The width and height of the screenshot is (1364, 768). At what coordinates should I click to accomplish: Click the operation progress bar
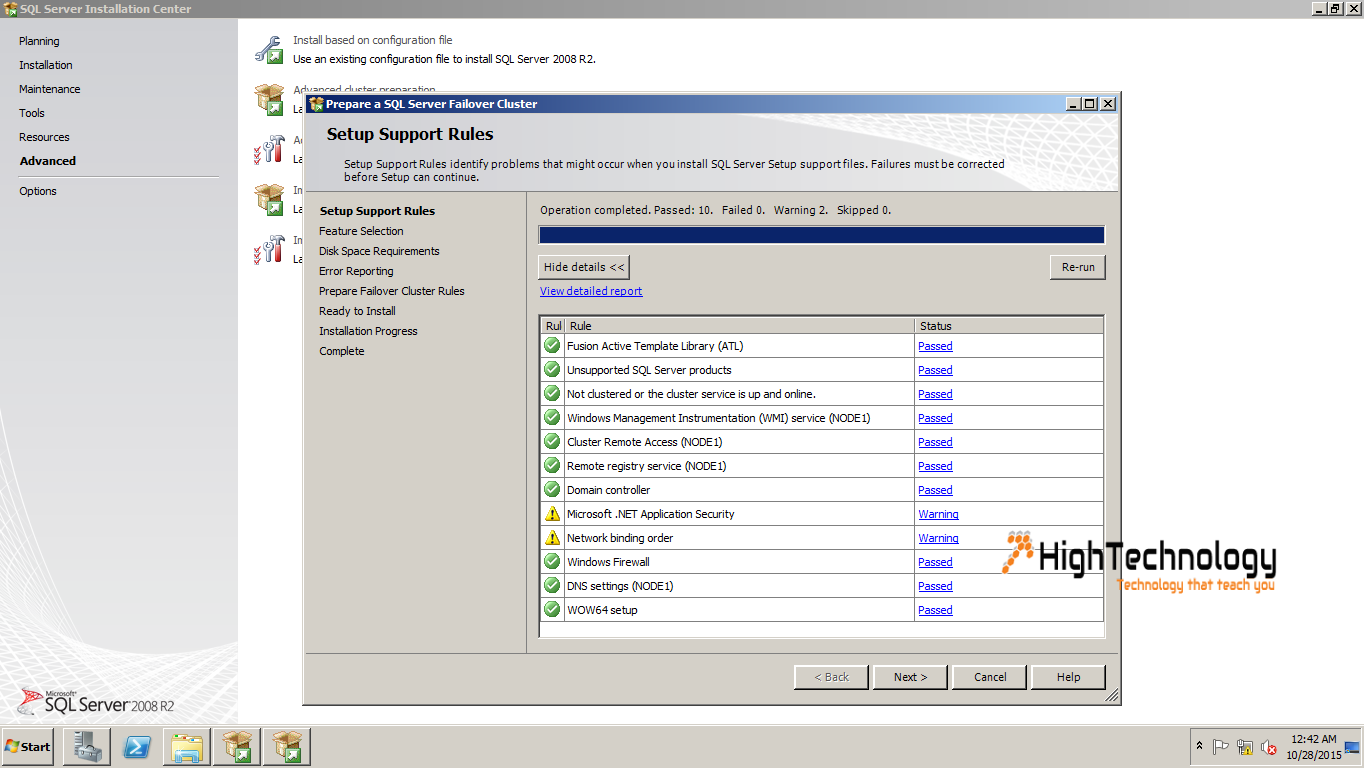point(821,235)
